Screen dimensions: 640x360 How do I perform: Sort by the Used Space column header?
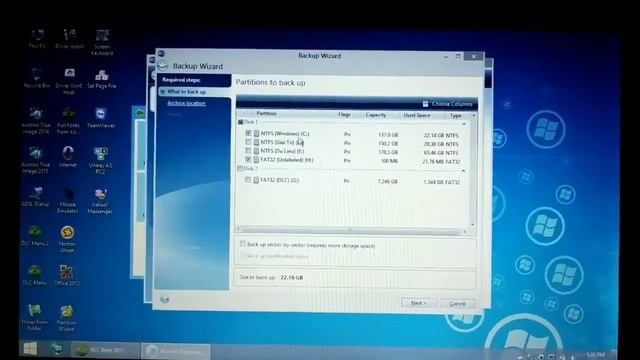pyautogui.click(x=417, y=116)
